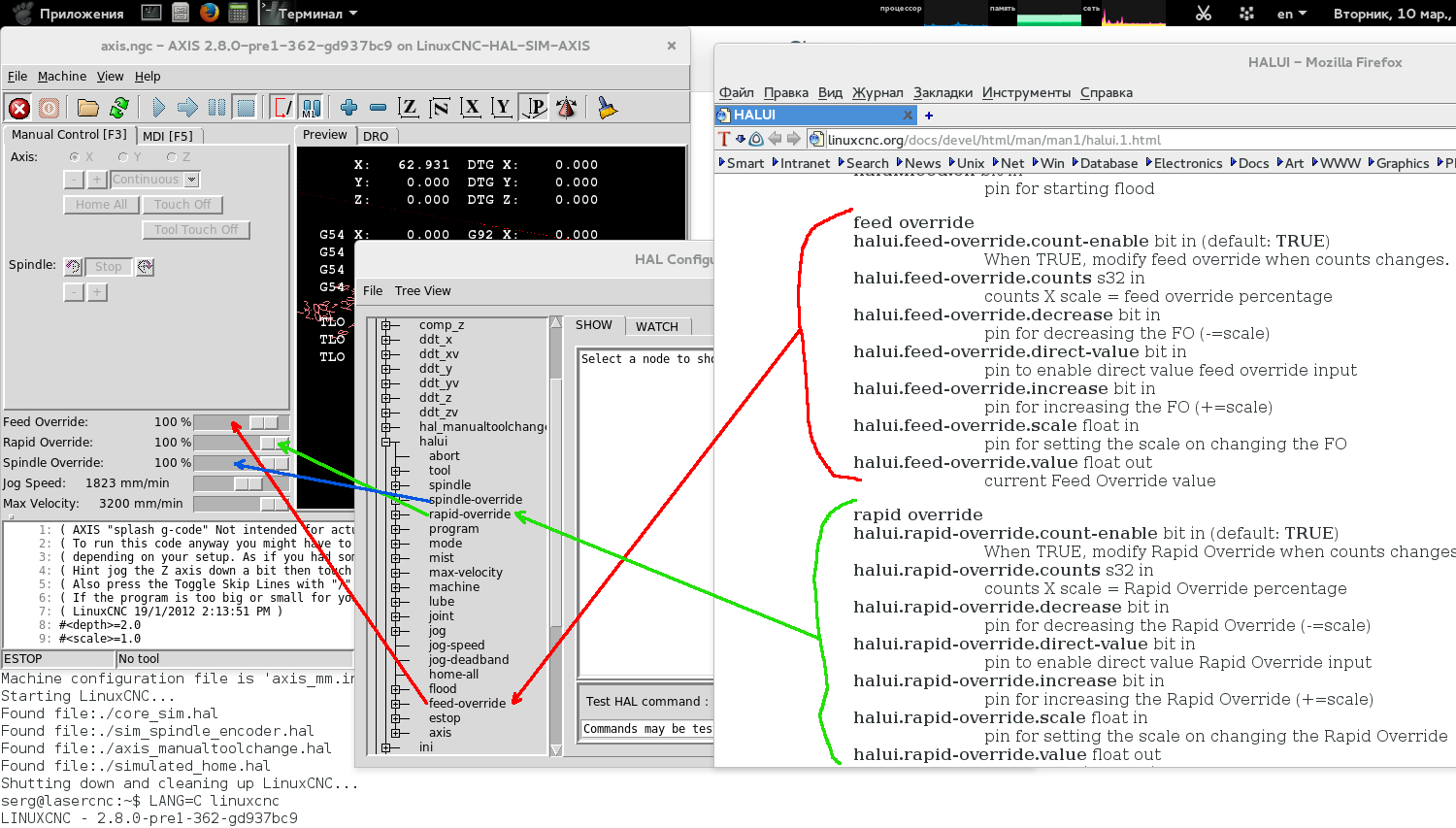1456x828 pixels.
Task: Expand the halui estop node
Action: click(396, 718)
